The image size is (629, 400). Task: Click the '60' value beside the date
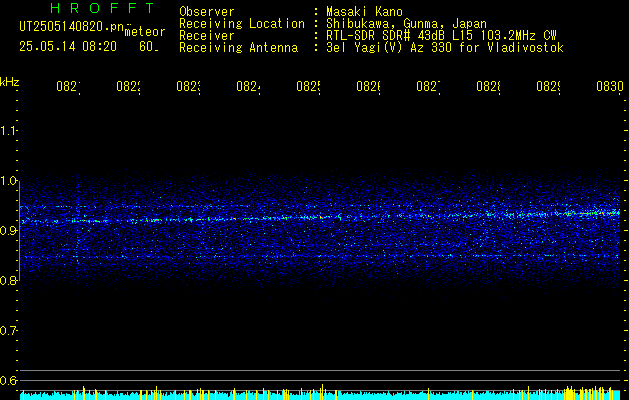[148, 47]
